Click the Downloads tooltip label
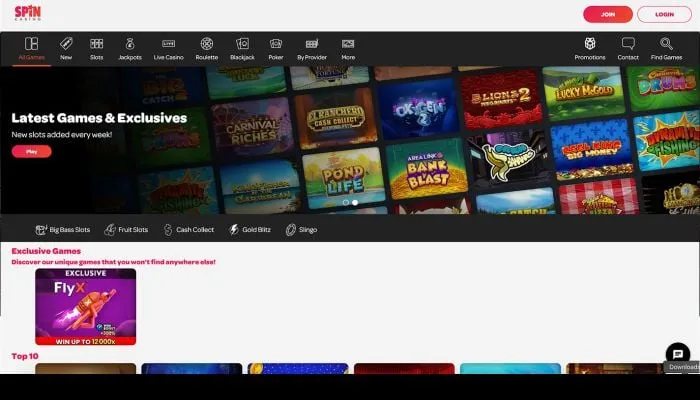700x400 pixels. [x=683, y=367]
